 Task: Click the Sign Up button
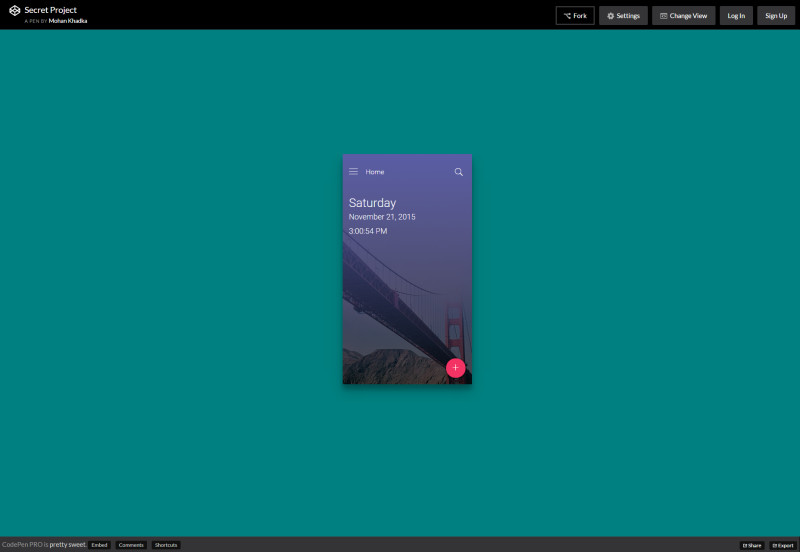(776, 16)
